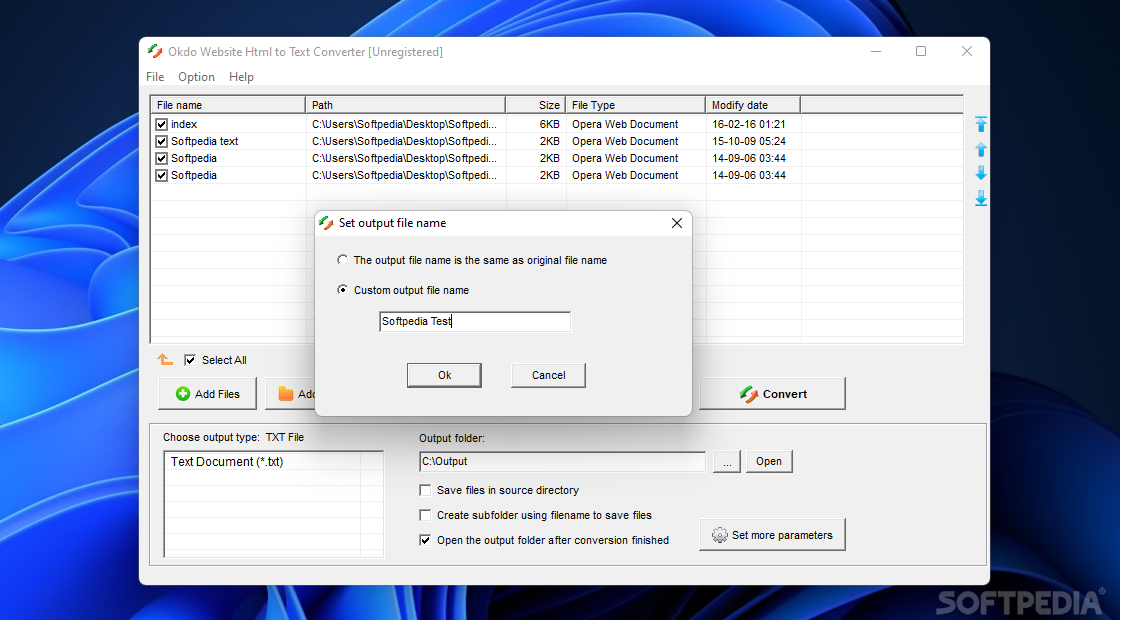The image size is (1121, 630).
Task: Close the Set output file name dialog
Action: (677, 223)
